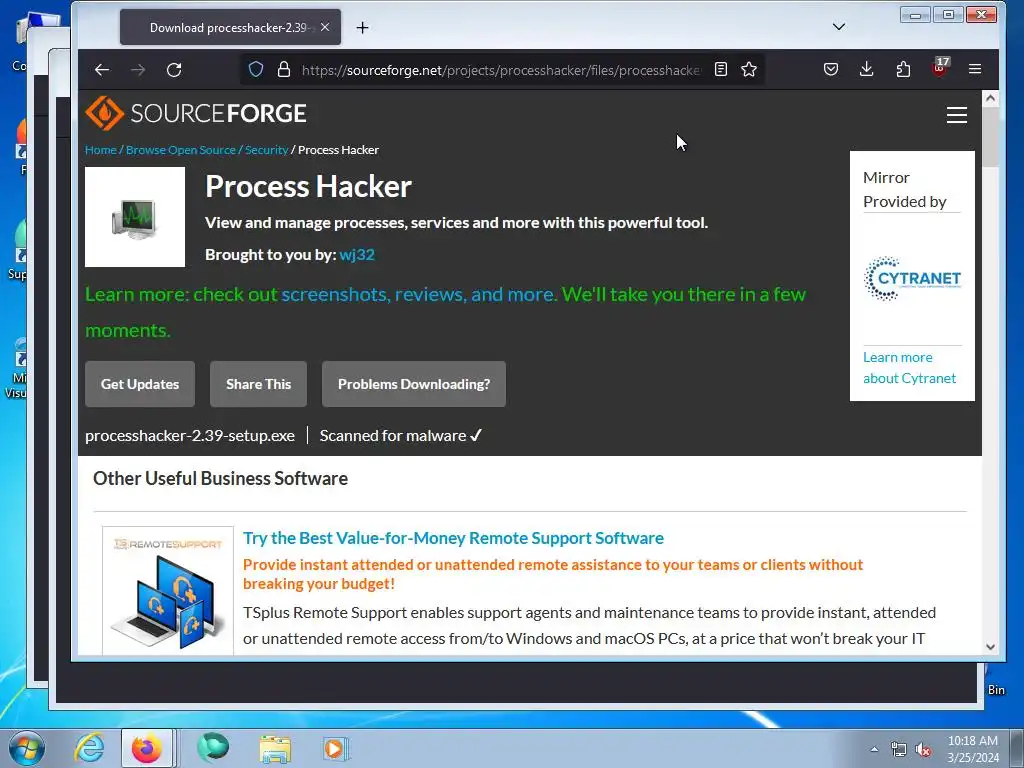Open the TSplus Remote Support ad image
The width and height of the screenshot is (1024, 768).
click(168, 590)
